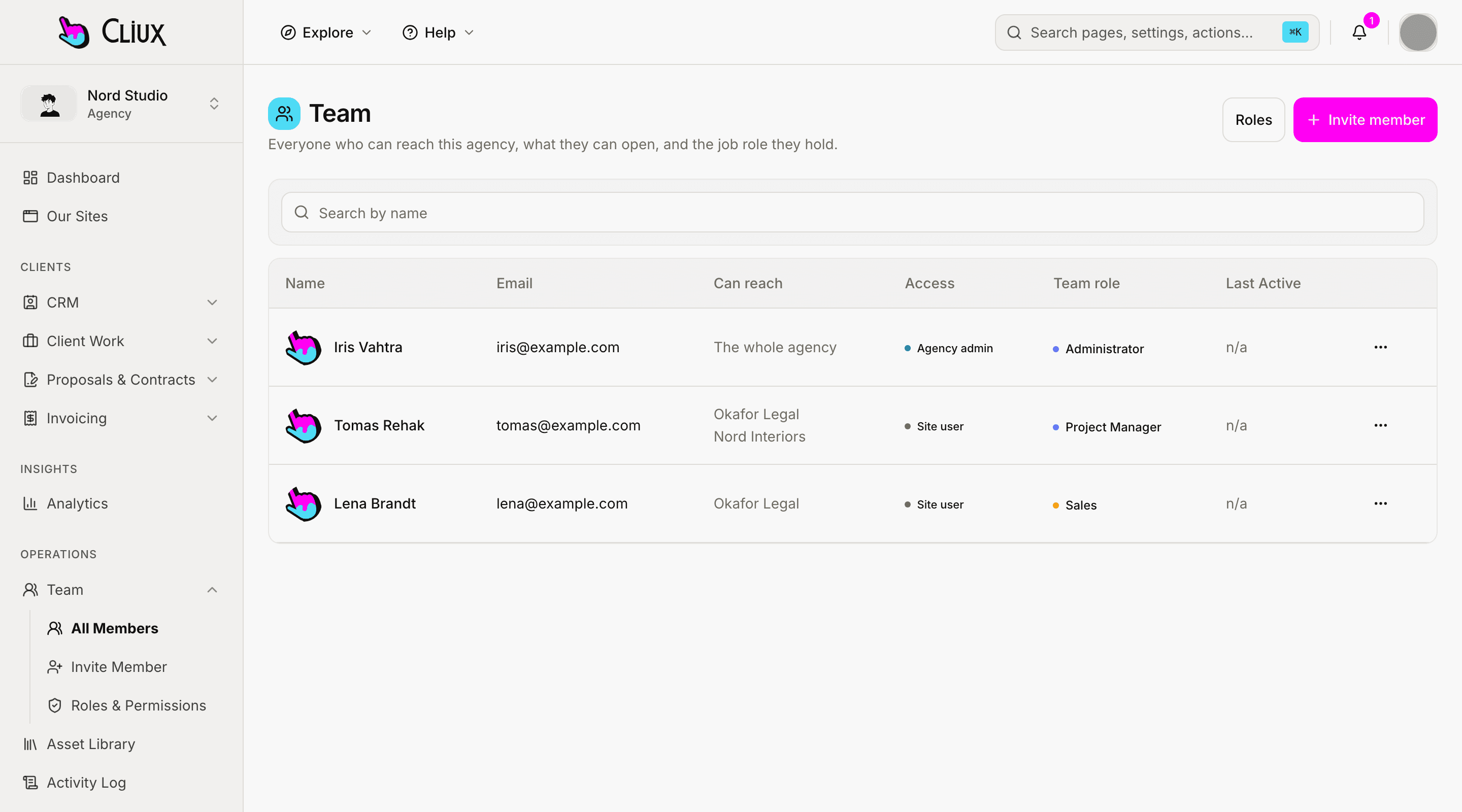Click the ⌘K shortcut badge
The image size is (1462, 812).
click(1294, 32)
